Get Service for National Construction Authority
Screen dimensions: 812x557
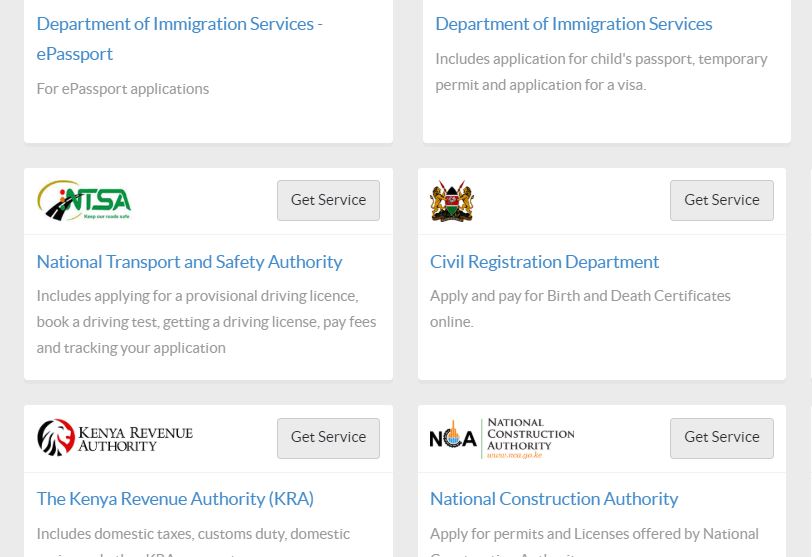click(x=722, y=438)
